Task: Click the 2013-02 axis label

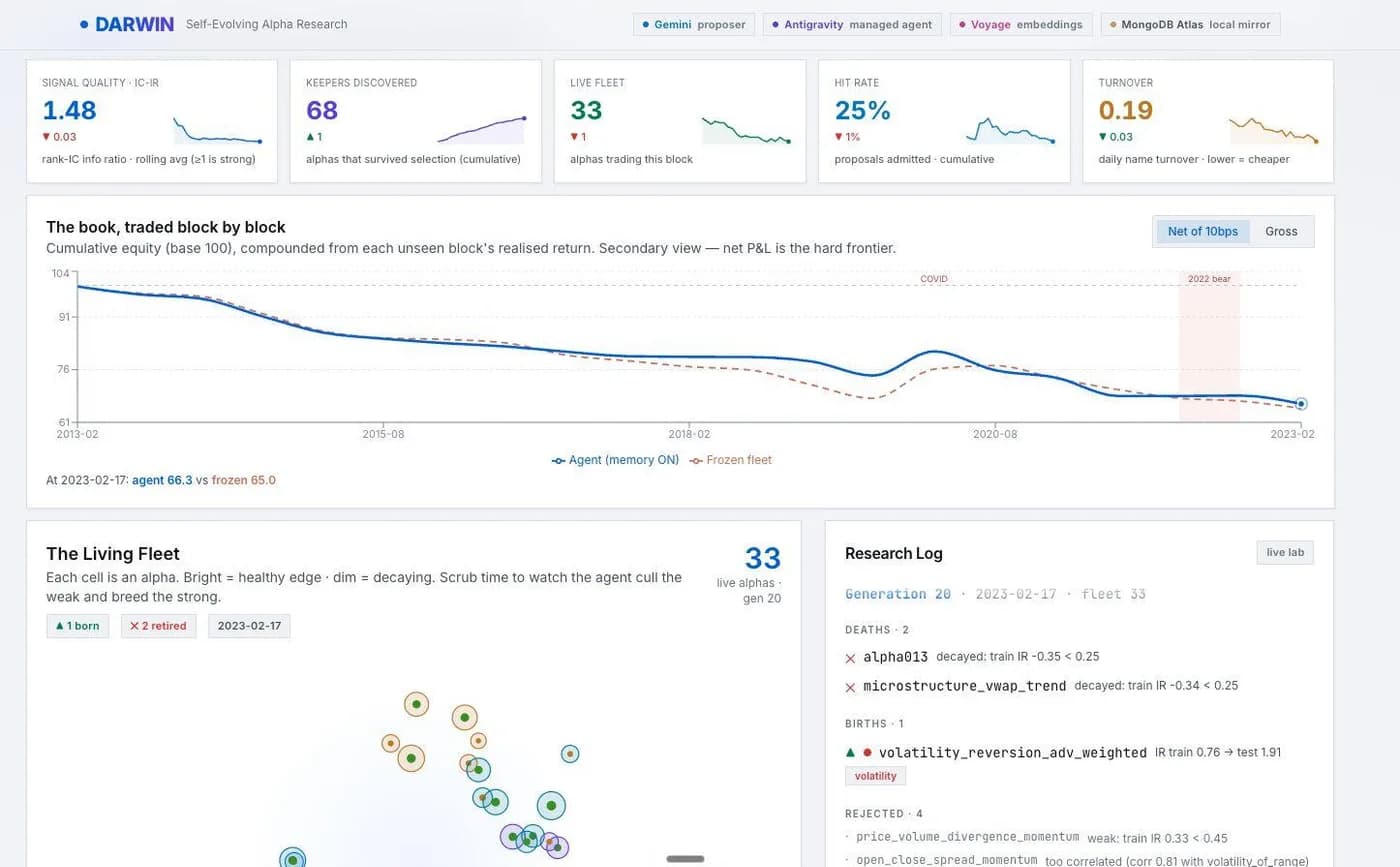Action: (78, 434)
